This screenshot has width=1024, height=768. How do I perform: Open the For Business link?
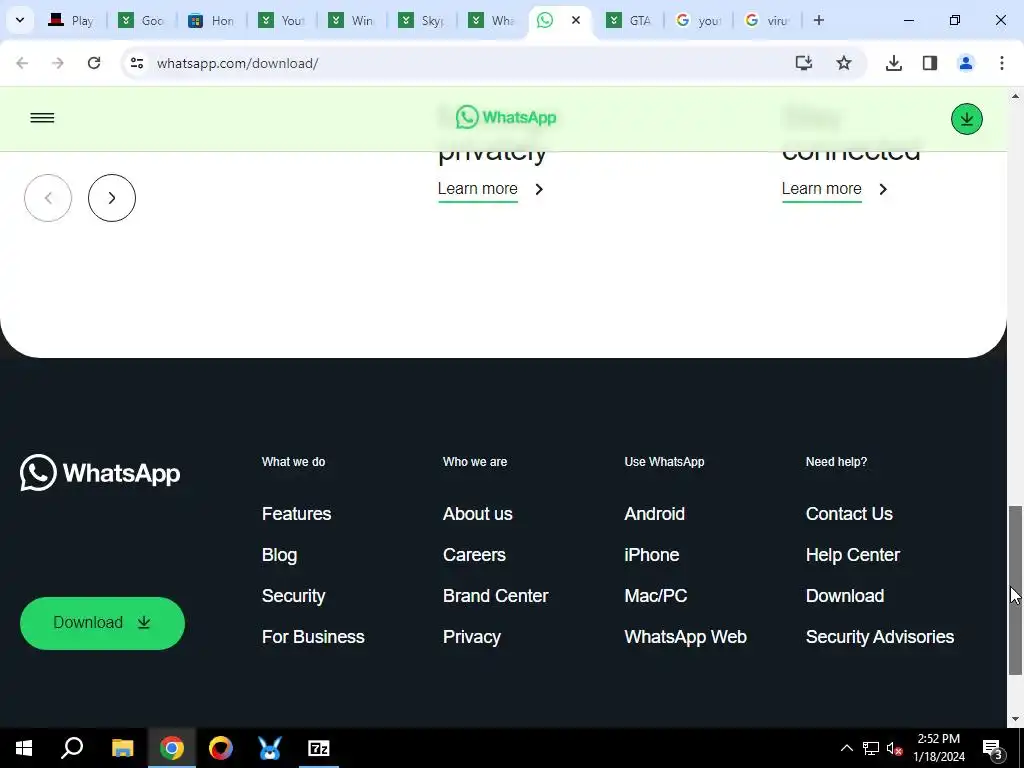pos(313,637)
